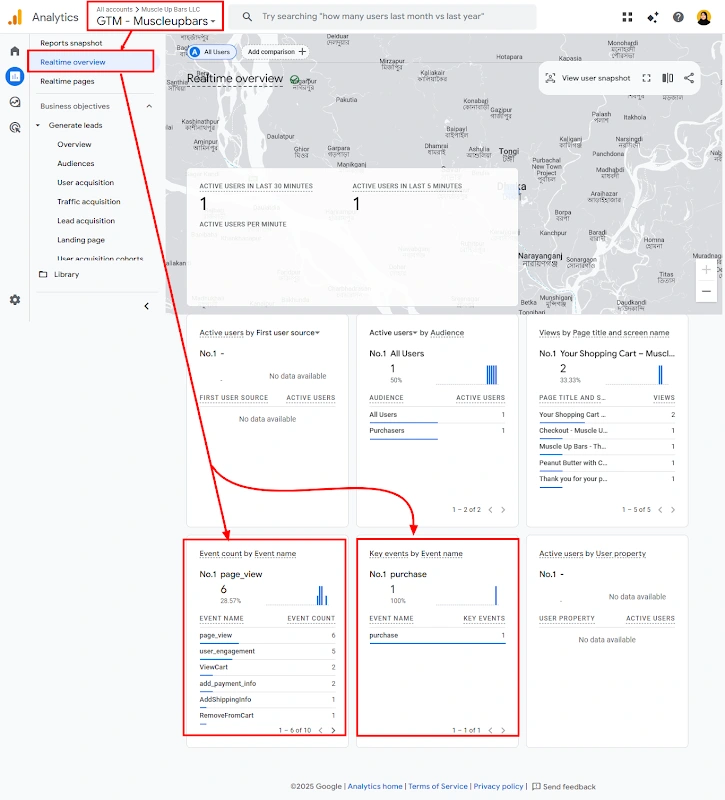Open Landing page report
This screenshot has width=725, height=800.
click(81, 240)
